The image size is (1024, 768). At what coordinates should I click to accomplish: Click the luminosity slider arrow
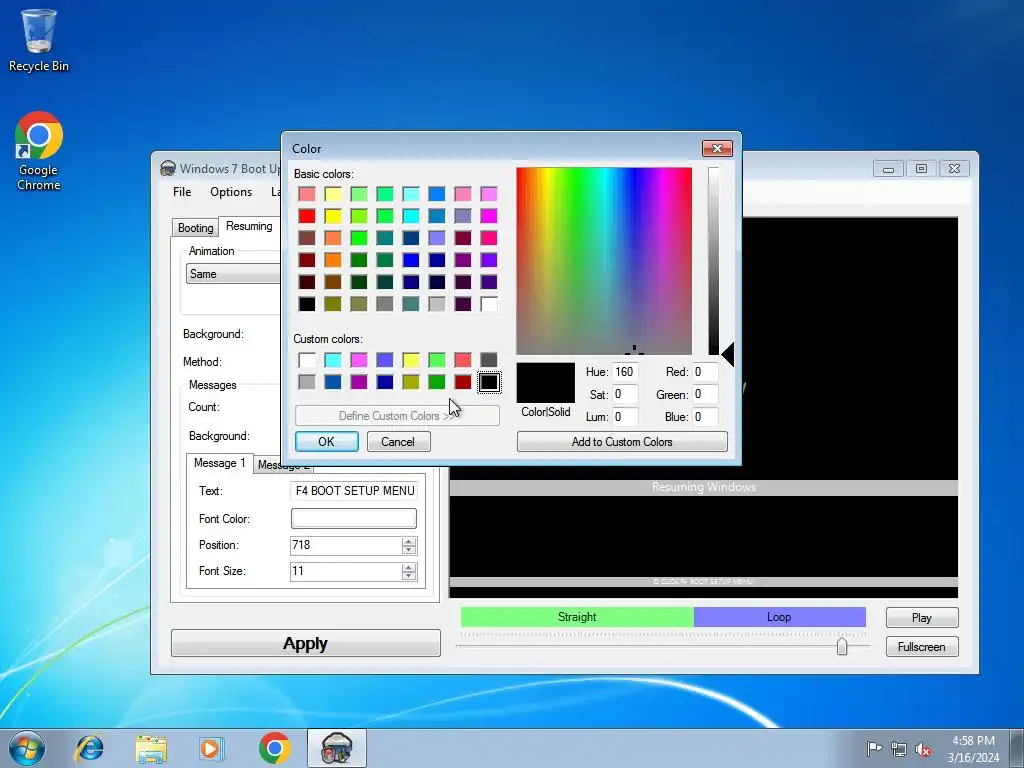click(728, 355)
